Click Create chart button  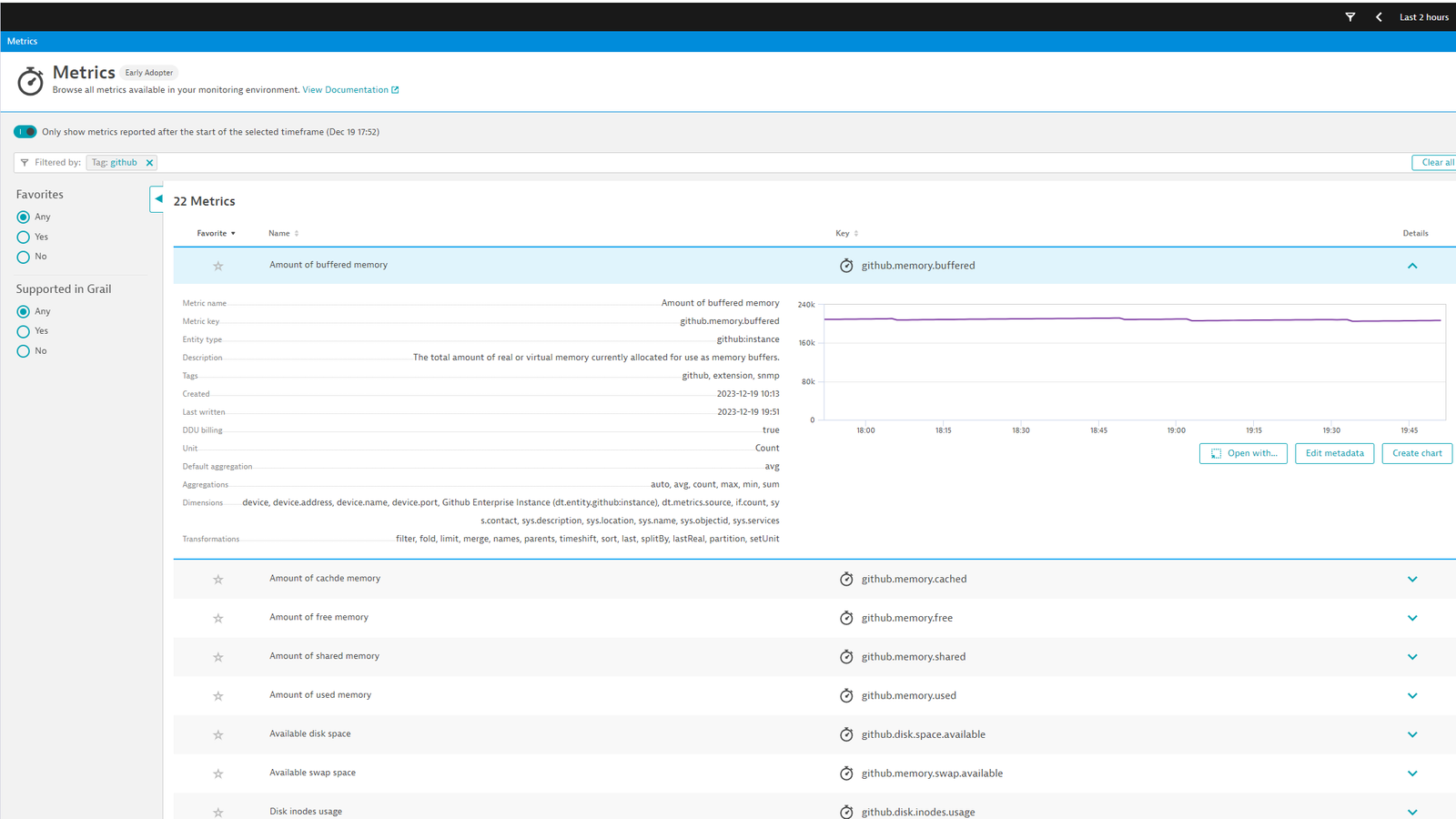(x=1417, y=453)
